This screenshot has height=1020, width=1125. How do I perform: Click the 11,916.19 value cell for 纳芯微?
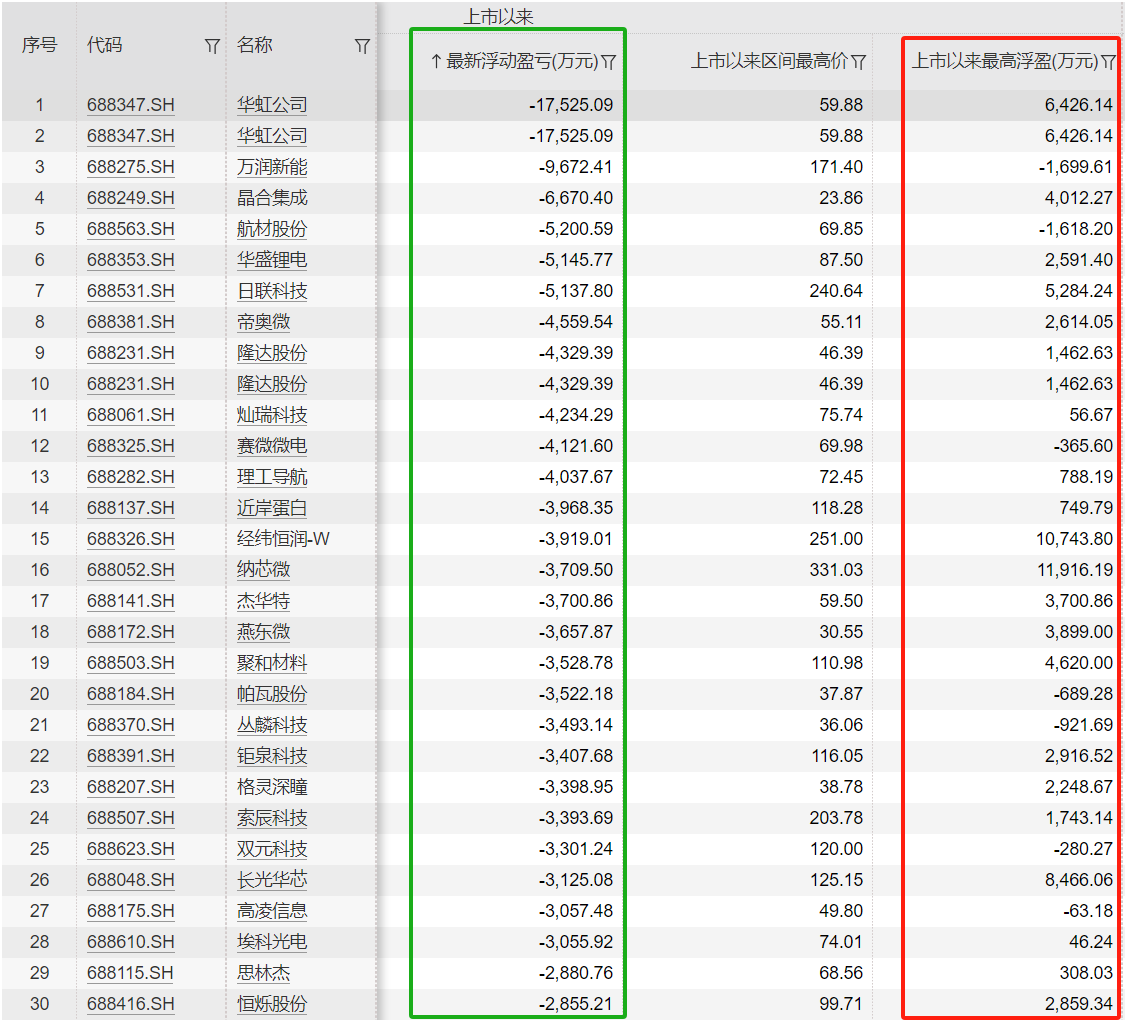[1074, 570]
